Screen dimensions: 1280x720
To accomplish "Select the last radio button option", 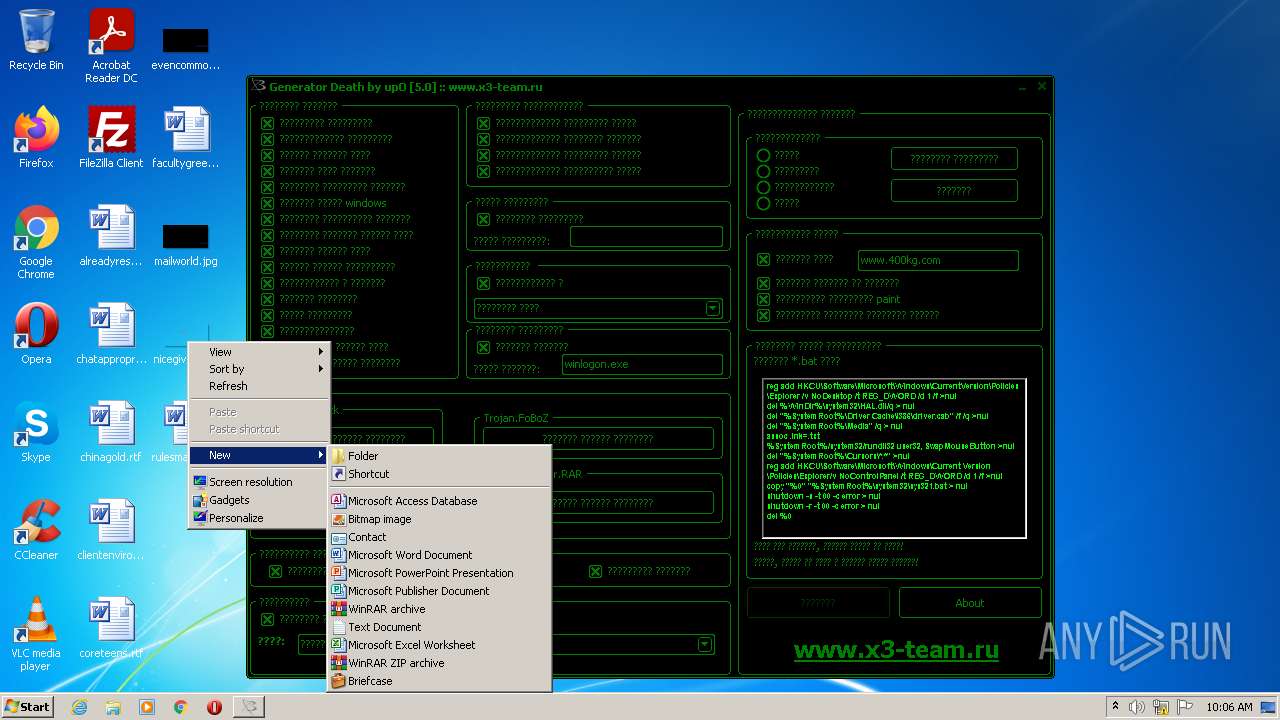I will pyautogui.click(x=763, y=203).
